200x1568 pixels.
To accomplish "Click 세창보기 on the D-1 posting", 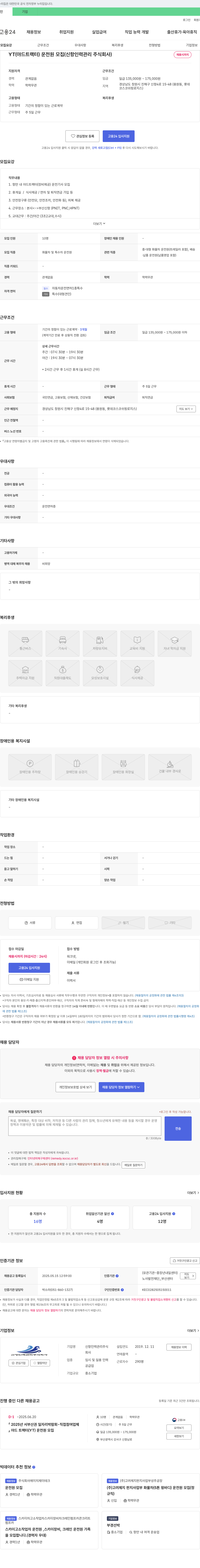I will tap(179, 1436).
